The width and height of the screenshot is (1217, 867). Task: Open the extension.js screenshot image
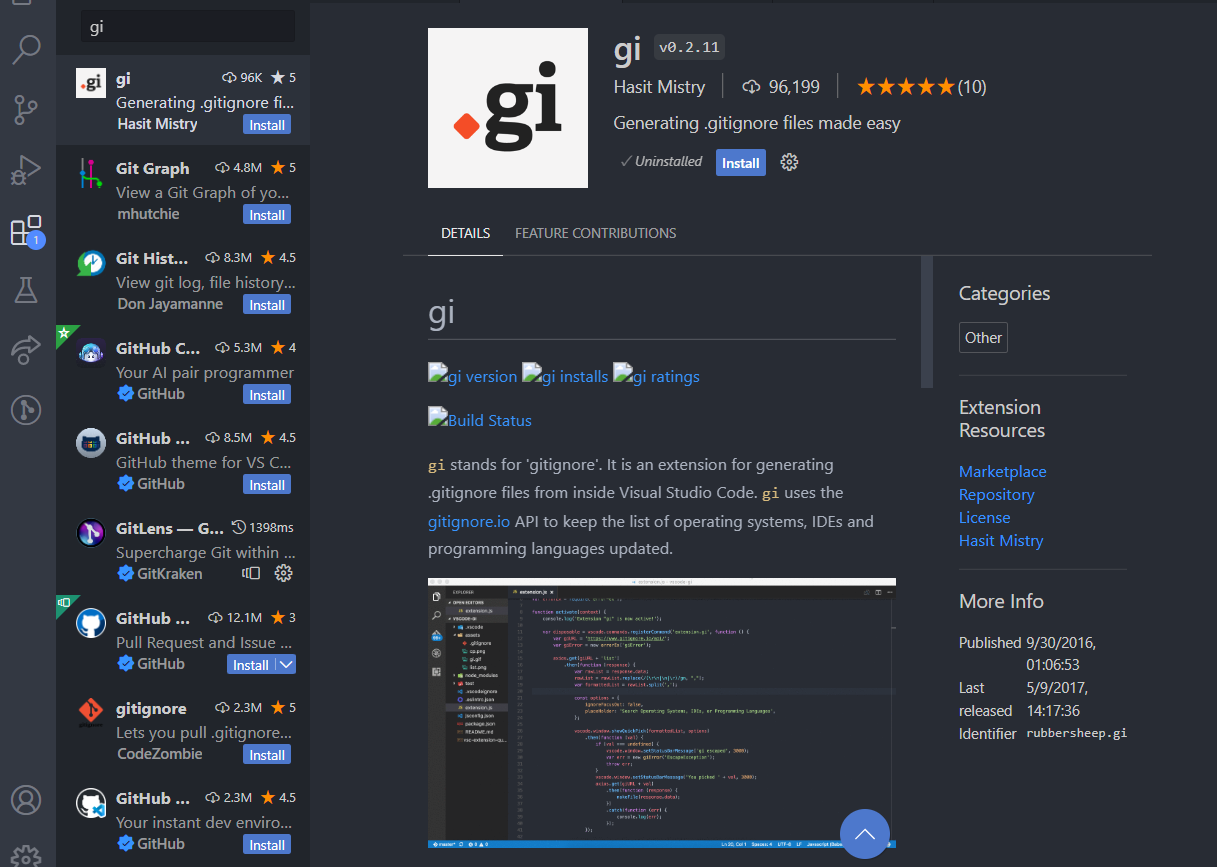[x=662, y=713]
